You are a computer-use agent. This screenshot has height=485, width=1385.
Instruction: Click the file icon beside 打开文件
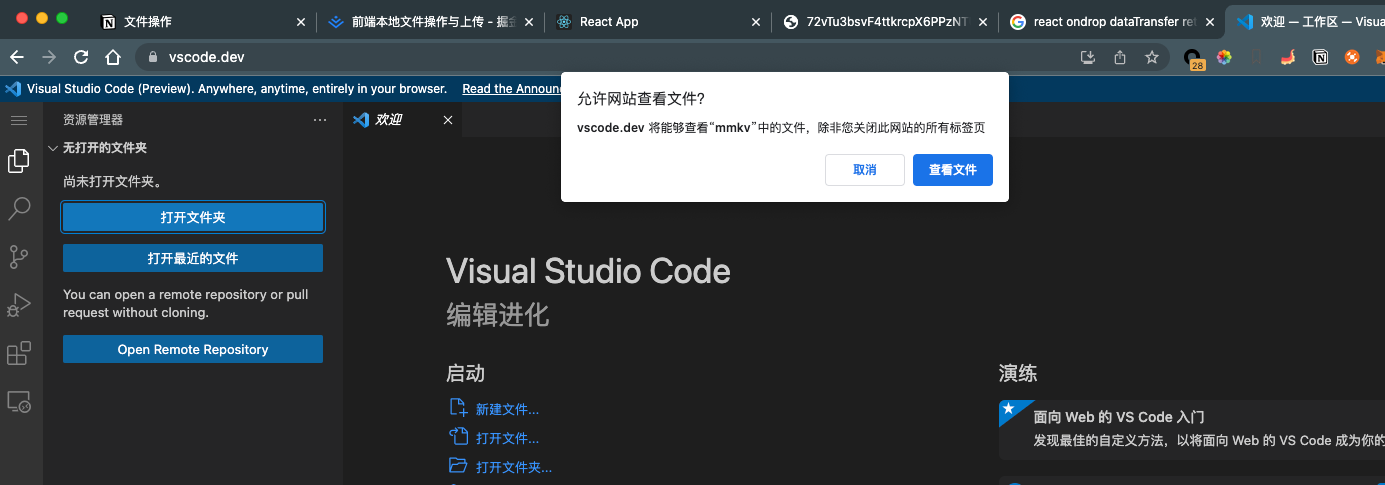coord(458,436)
